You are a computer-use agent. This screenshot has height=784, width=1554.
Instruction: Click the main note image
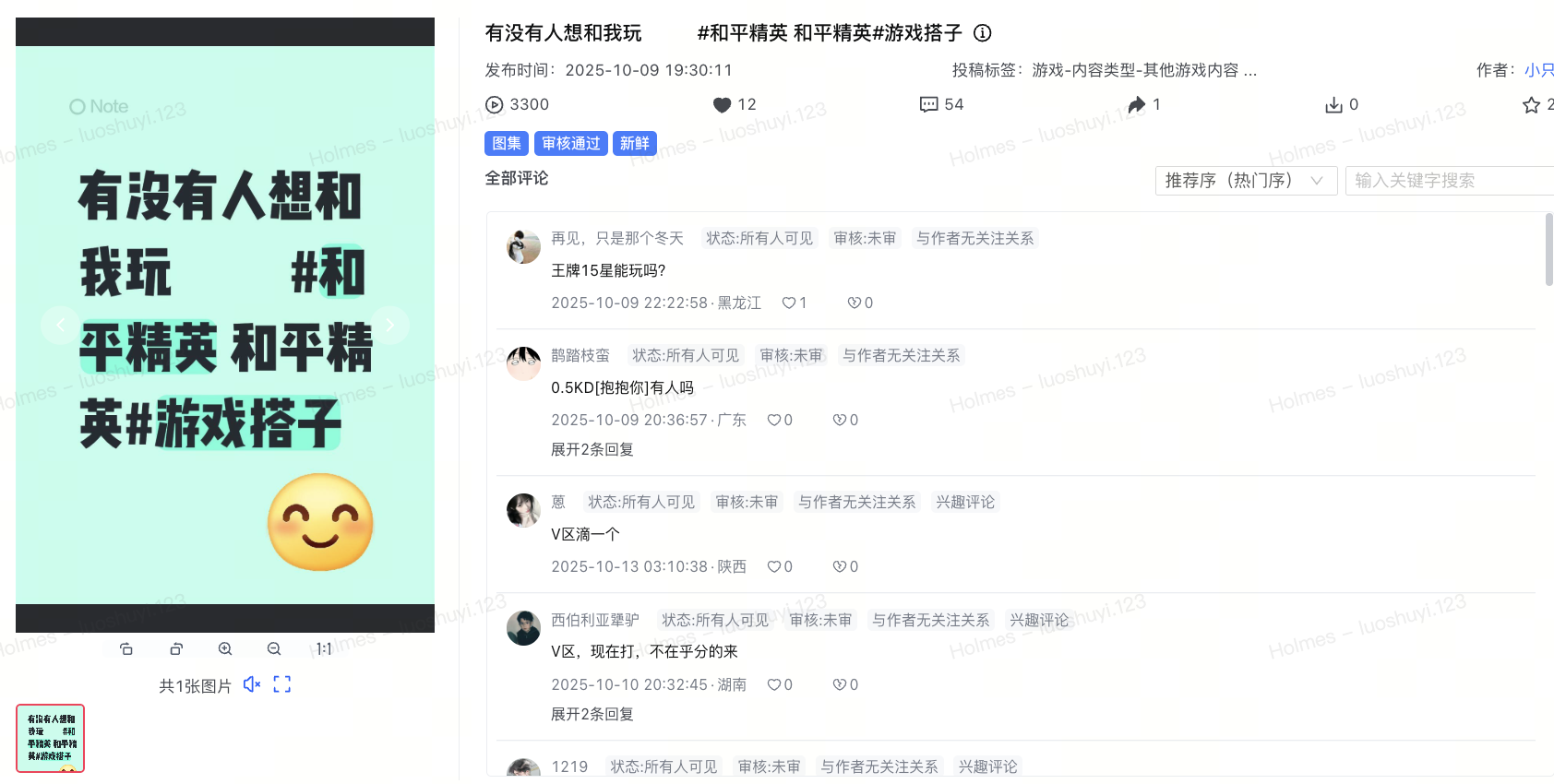pos(225,325)
